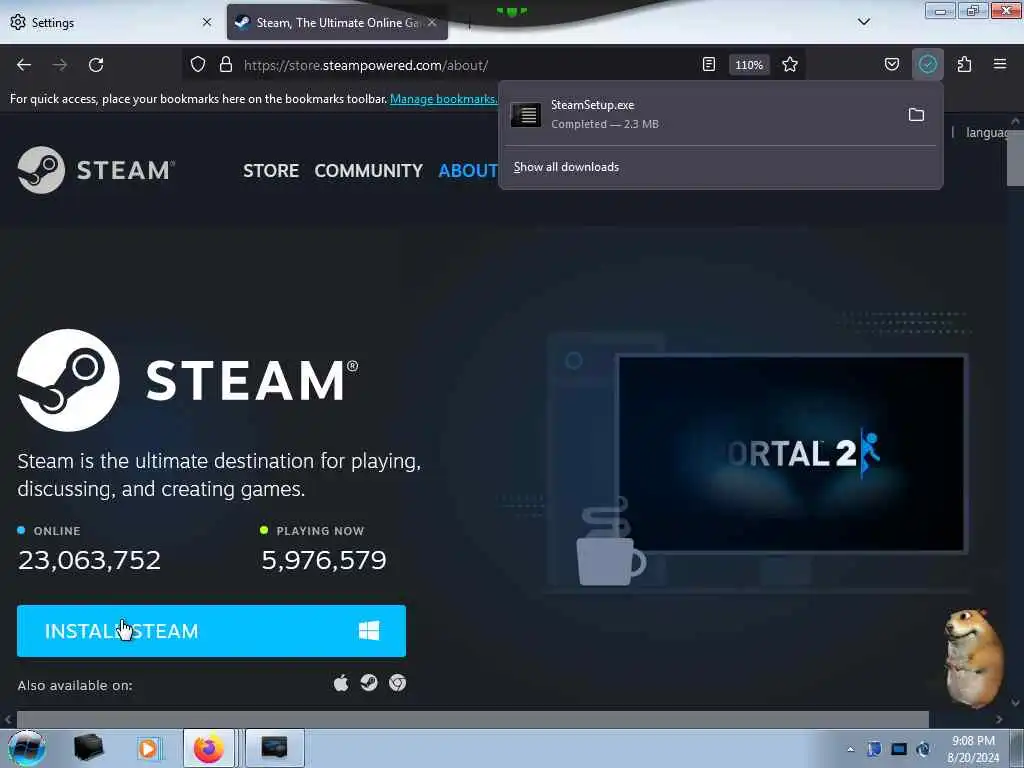Click the forward navigation arrow
Screen dimensions: 1024x768
[60, 65]
